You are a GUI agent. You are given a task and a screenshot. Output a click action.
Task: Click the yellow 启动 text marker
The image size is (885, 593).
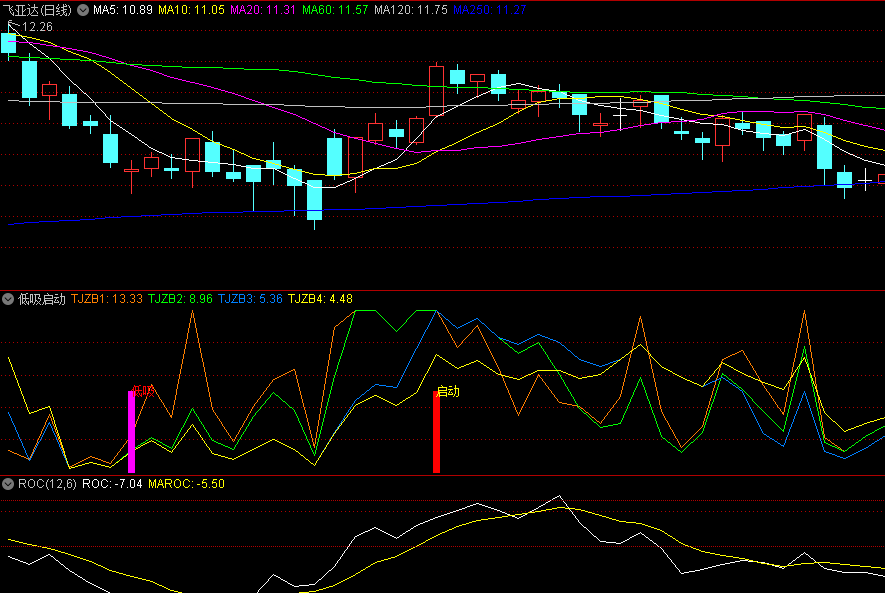[448, 391]
